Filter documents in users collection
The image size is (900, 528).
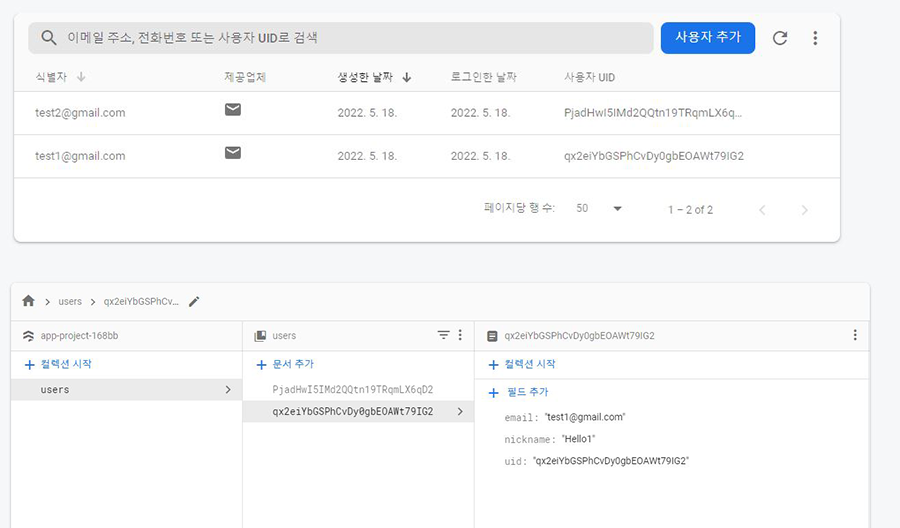[x=443, y=335]
